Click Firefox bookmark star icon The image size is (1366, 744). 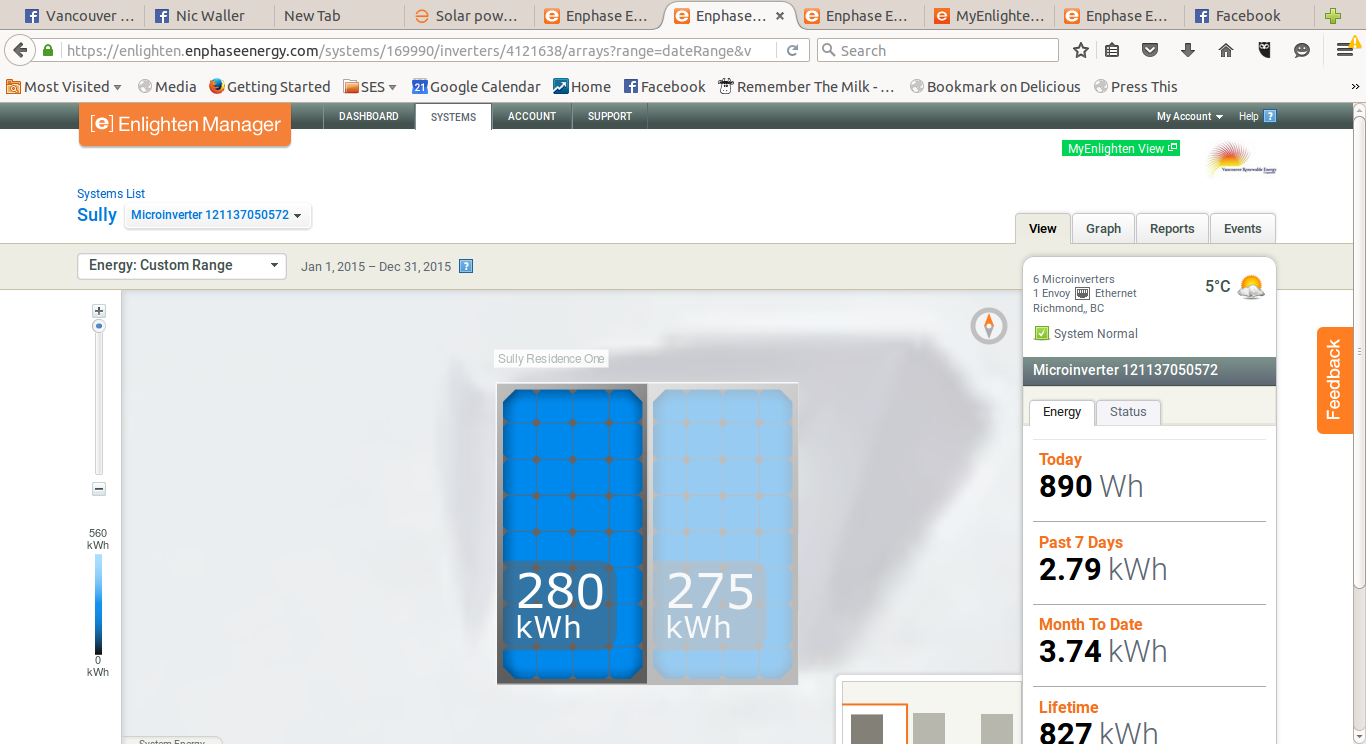click(1080, 50)
